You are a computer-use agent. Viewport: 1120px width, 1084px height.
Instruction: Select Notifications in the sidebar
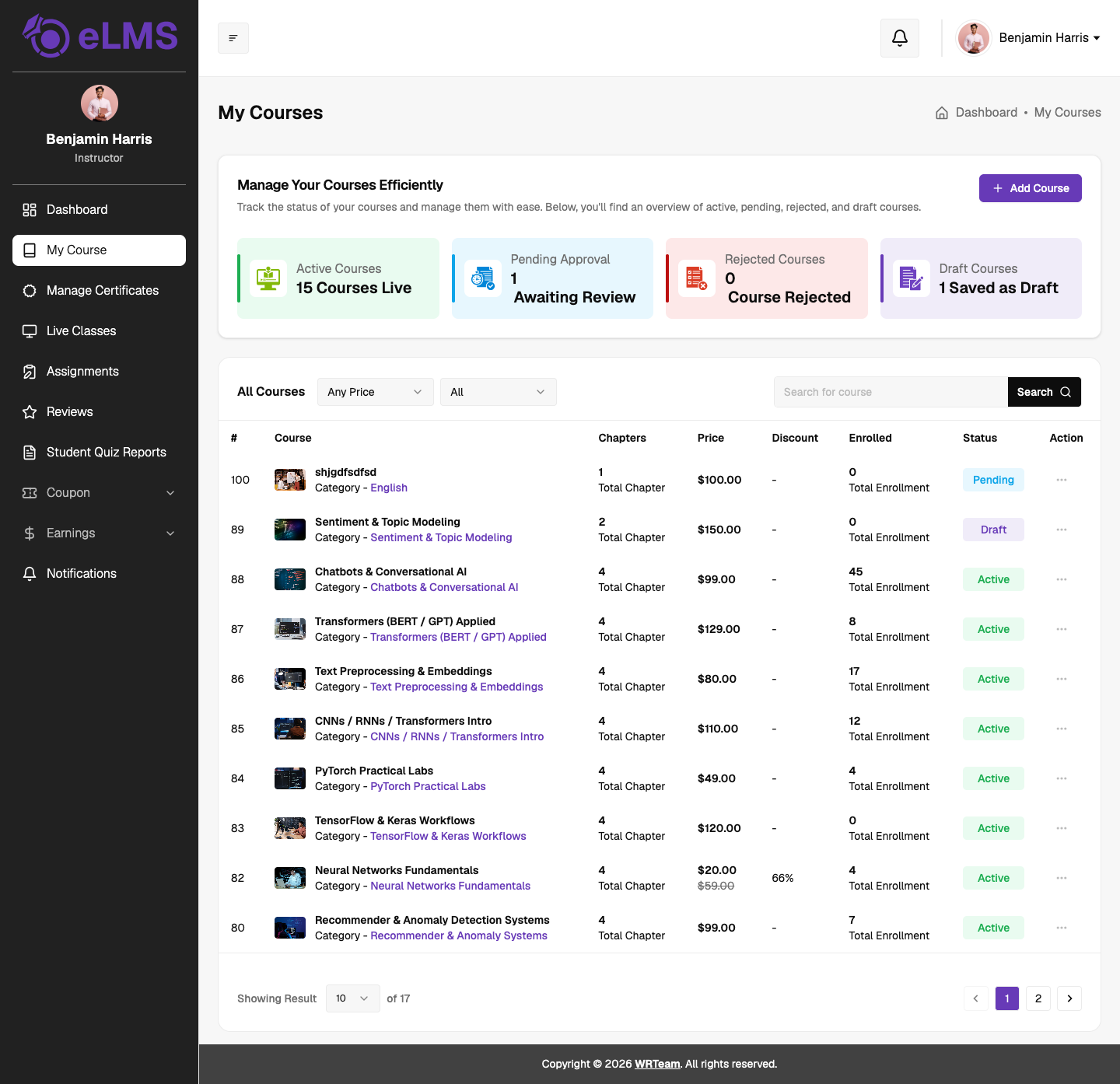point(100,574)
